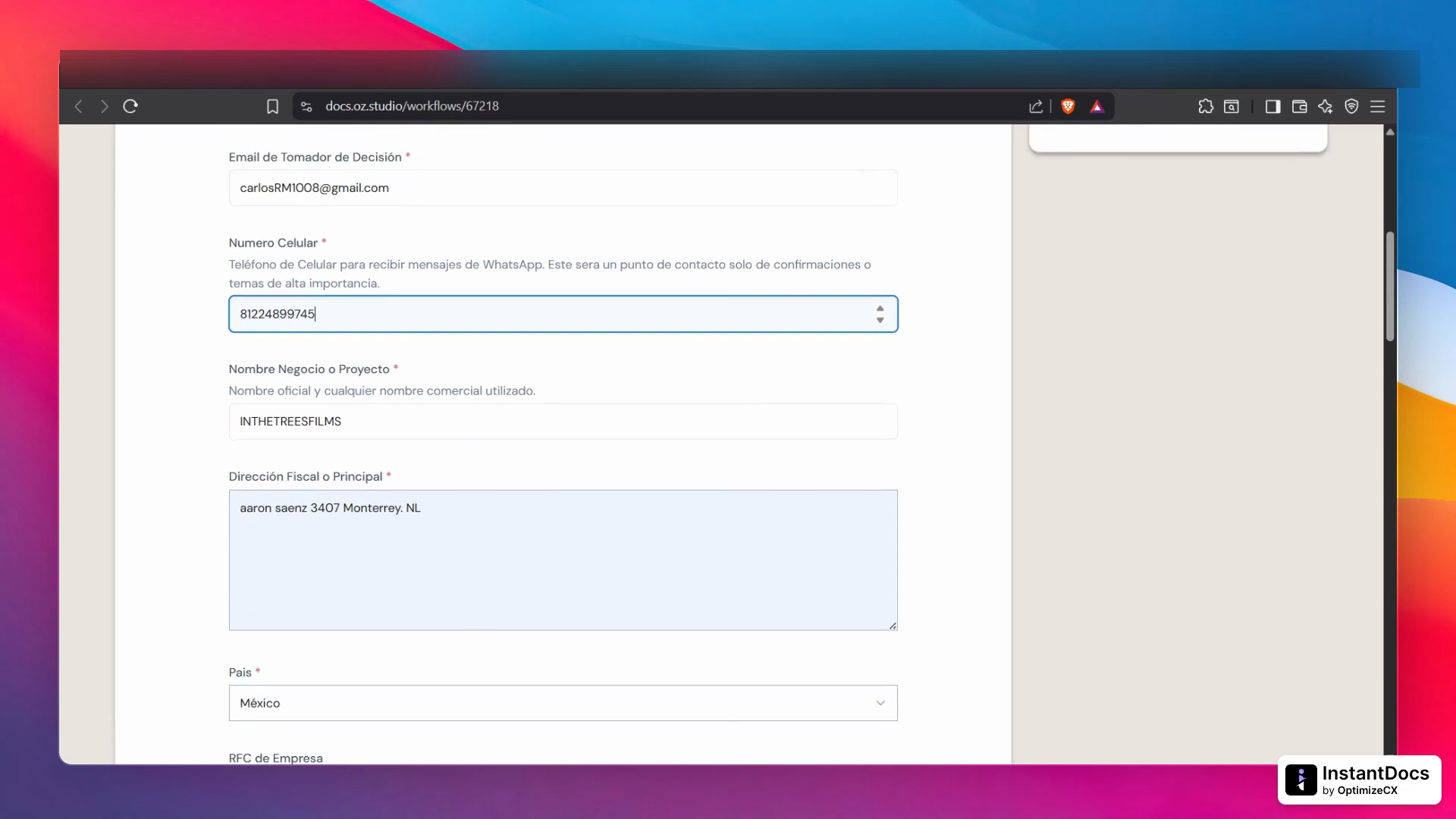Screen dimensions: 1456x819
Task: Go forward to the next page
Action: coord(105,106)
